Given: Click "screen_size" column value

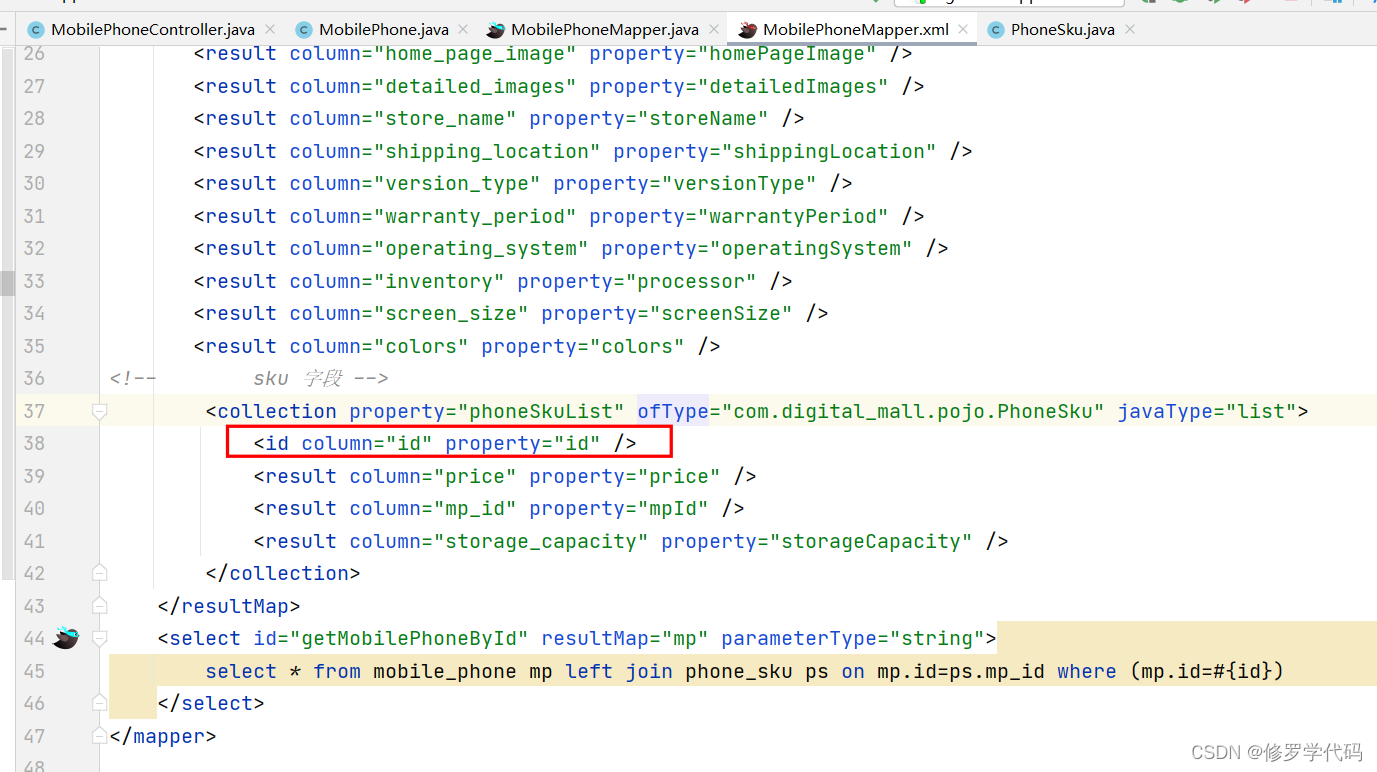Looking at the screenshot, I should (x=451, y=313).
